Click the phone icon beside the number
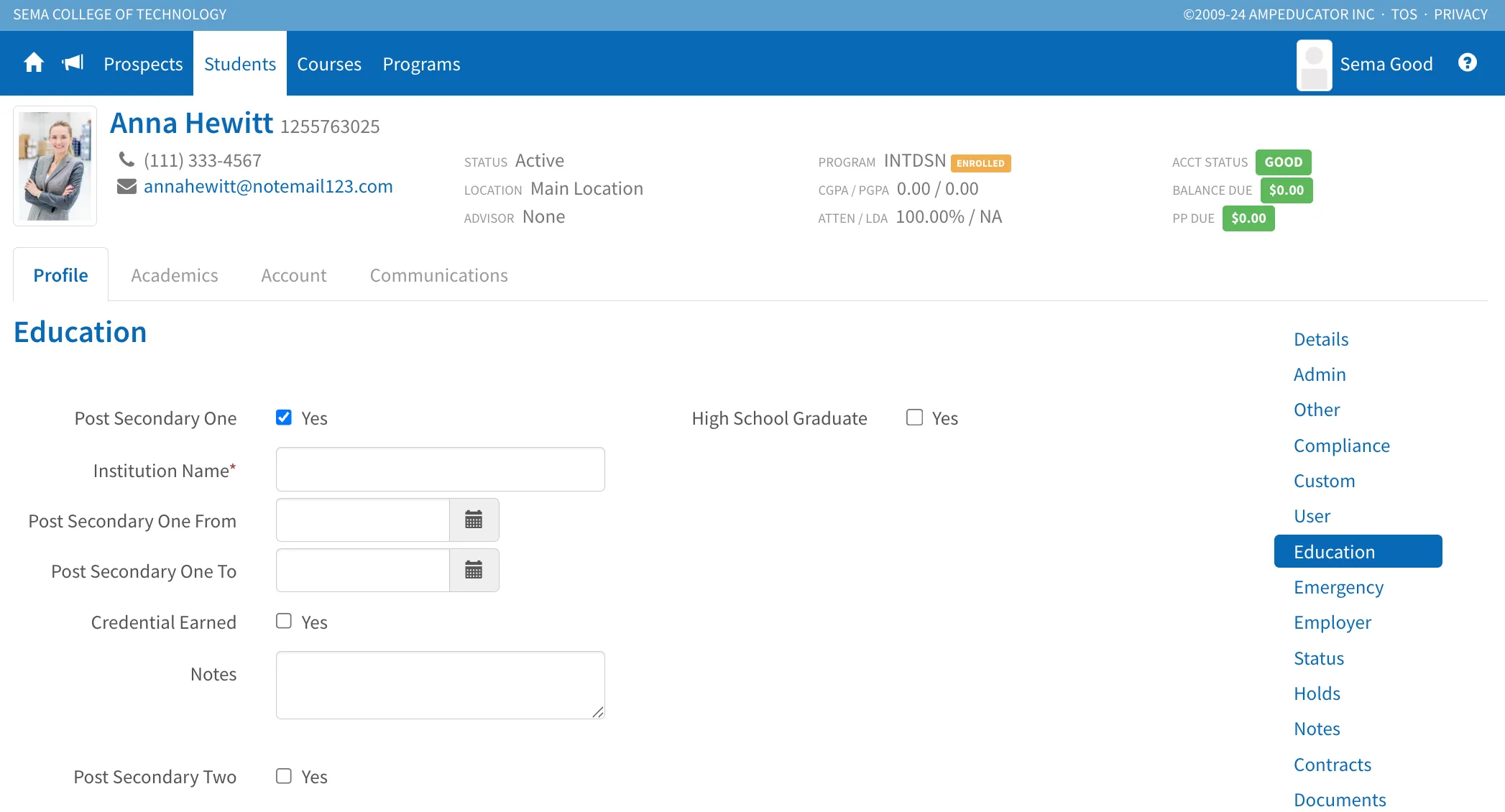The width and height of the screenshot is (1505, 812). [126, 160]
